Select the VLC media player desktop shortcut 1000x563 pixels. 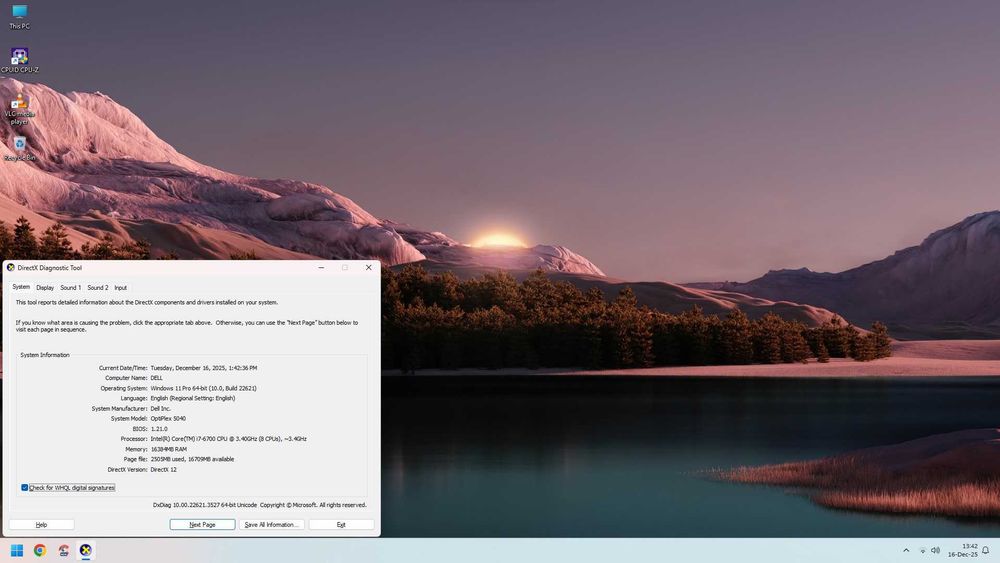pyautogui.click(x=19, y=108)
